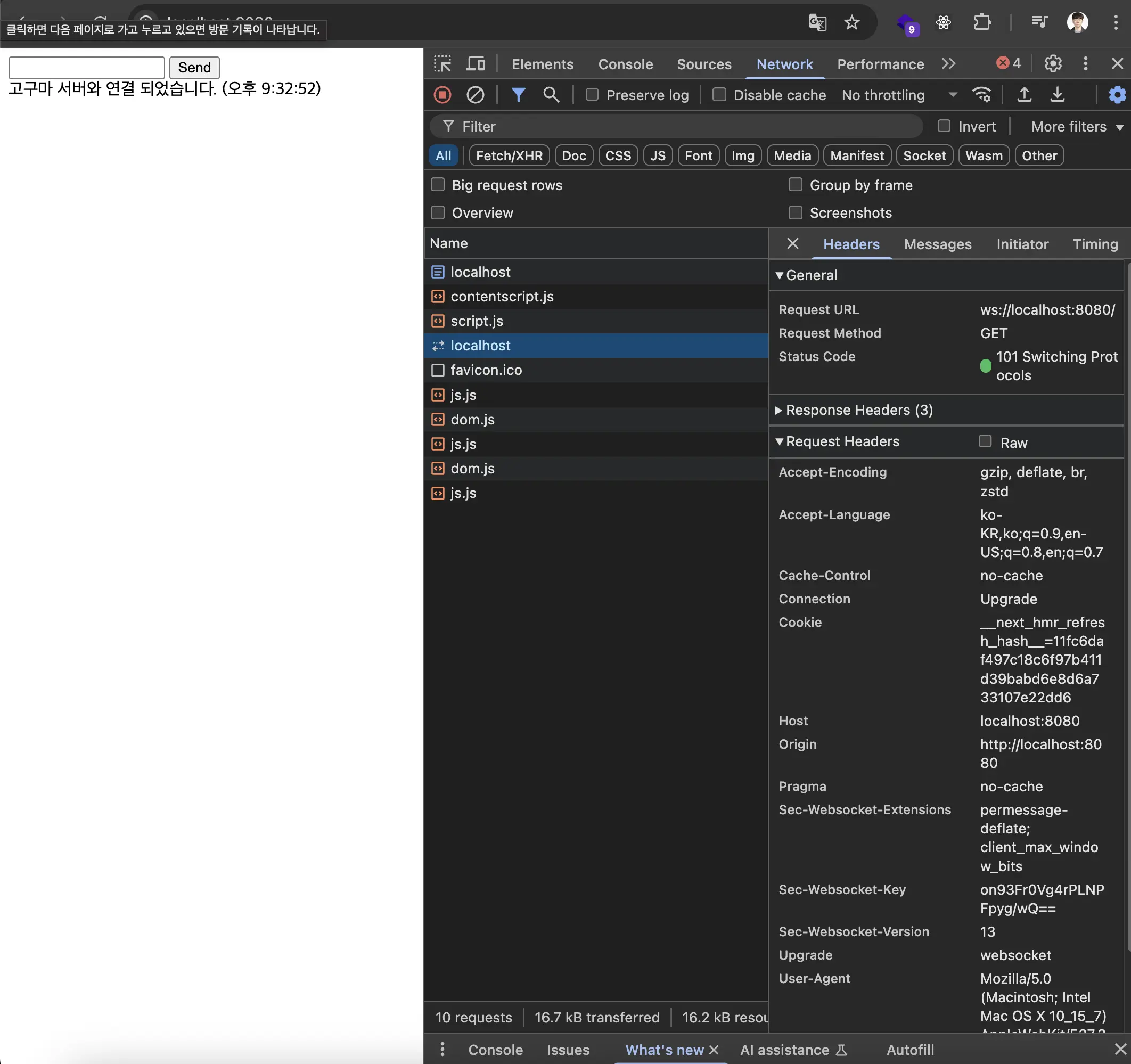Image resolution: width=1131 pixels, height=1064 pixels.
Task: Enable Big request rows checkbox
Action: tap(438, 185)
